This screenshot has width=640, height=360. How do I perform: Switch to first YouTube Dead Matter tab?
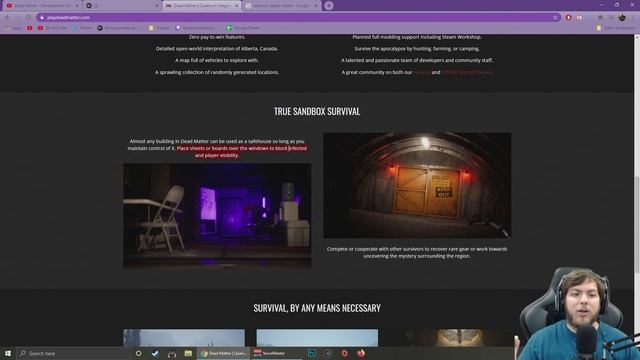42,6
